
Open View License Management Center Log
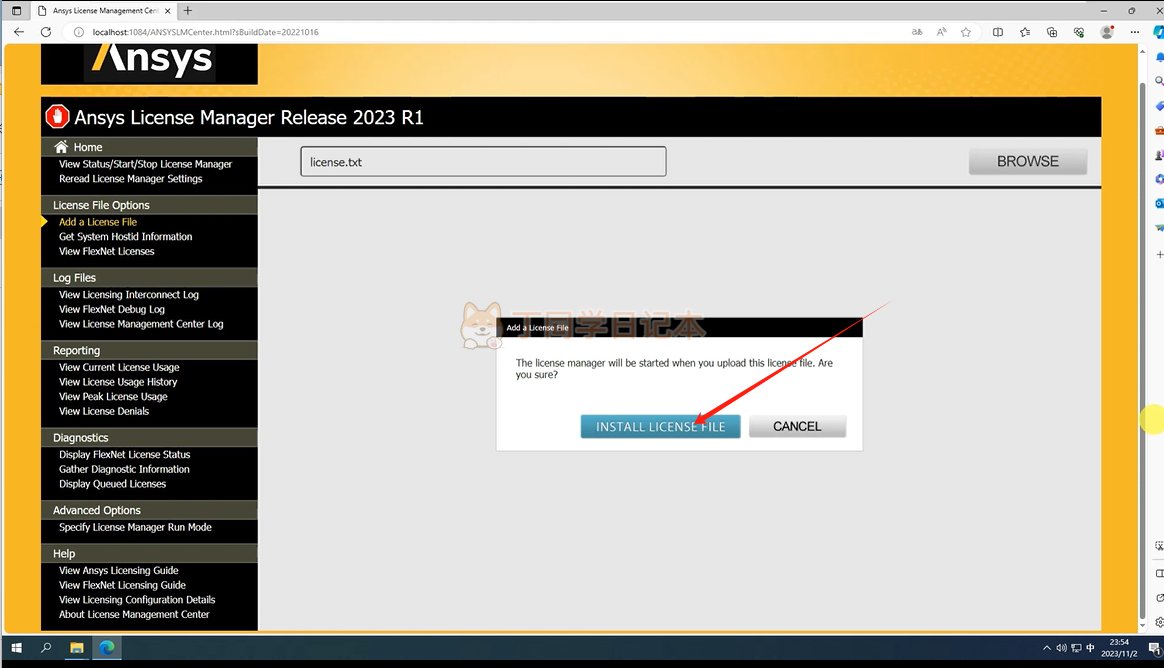141,324
